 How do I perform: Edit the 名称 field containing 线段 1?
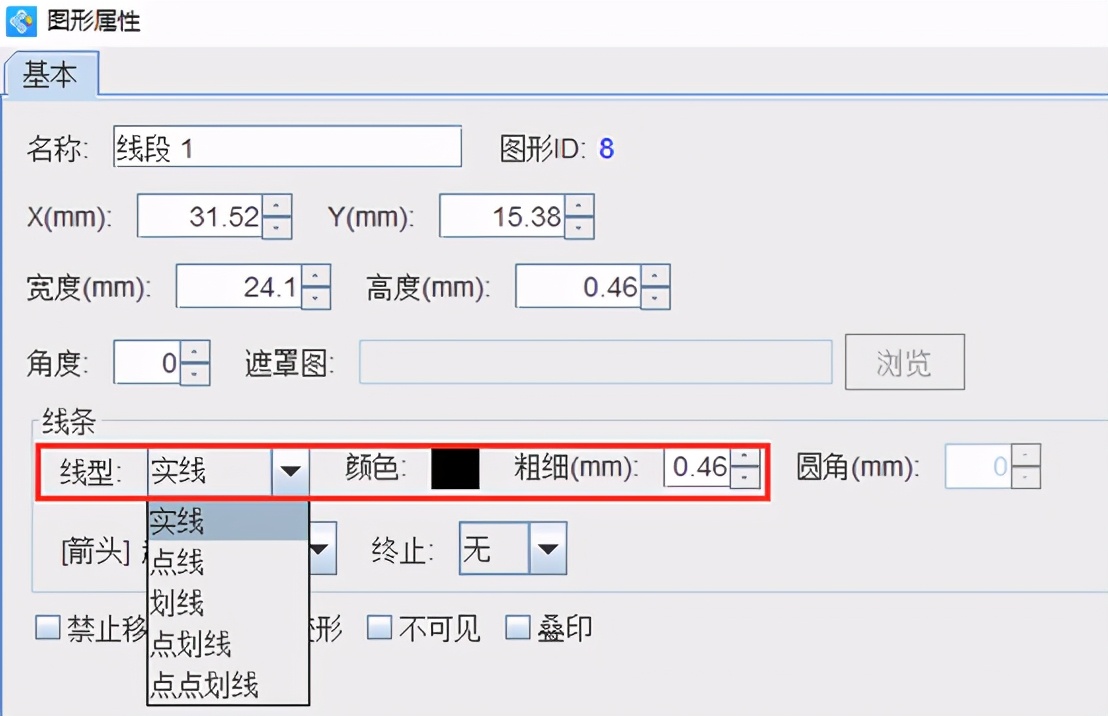pos(287,146)
